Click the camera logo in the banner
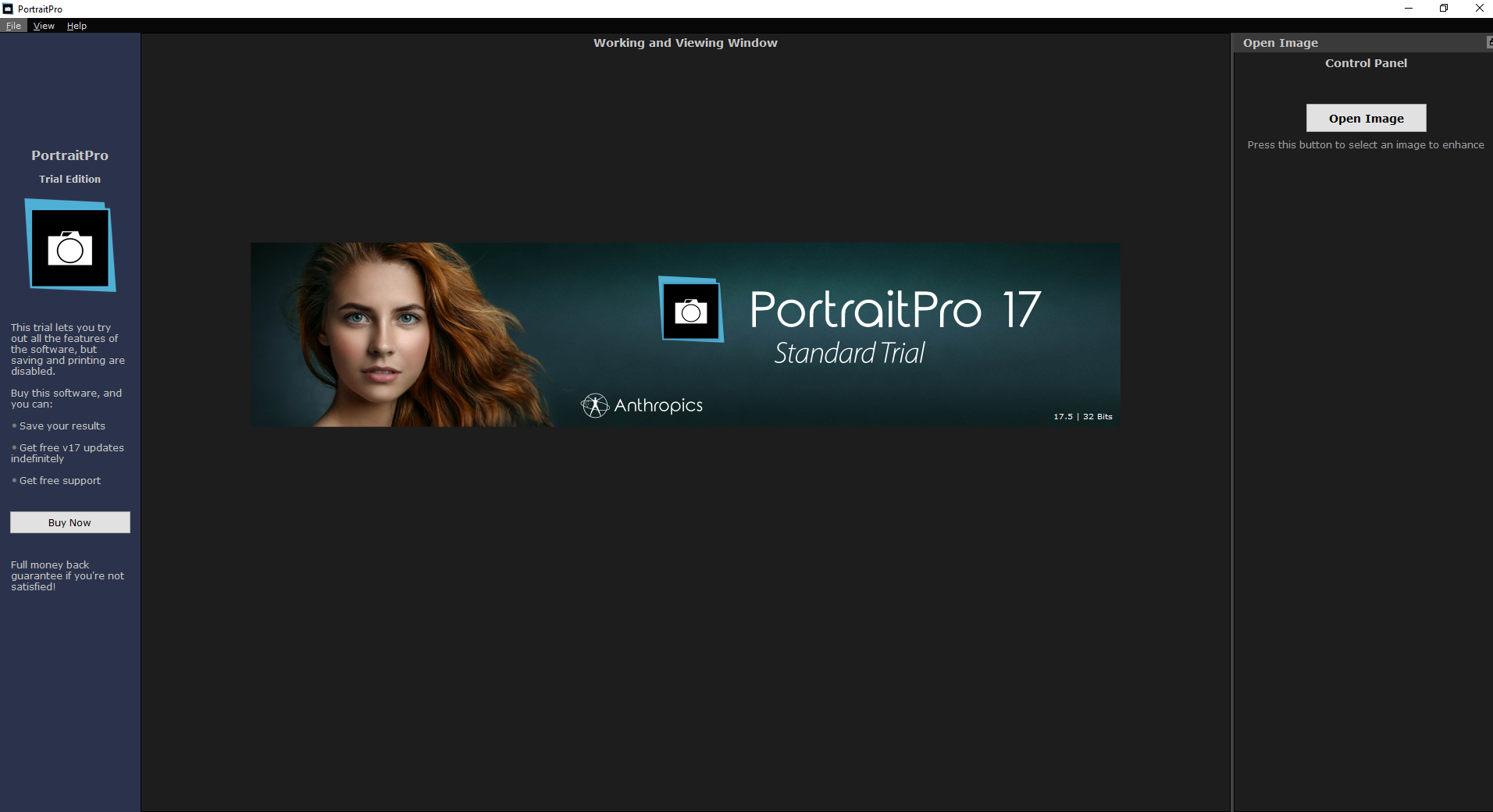 click(x=691, y=310)
